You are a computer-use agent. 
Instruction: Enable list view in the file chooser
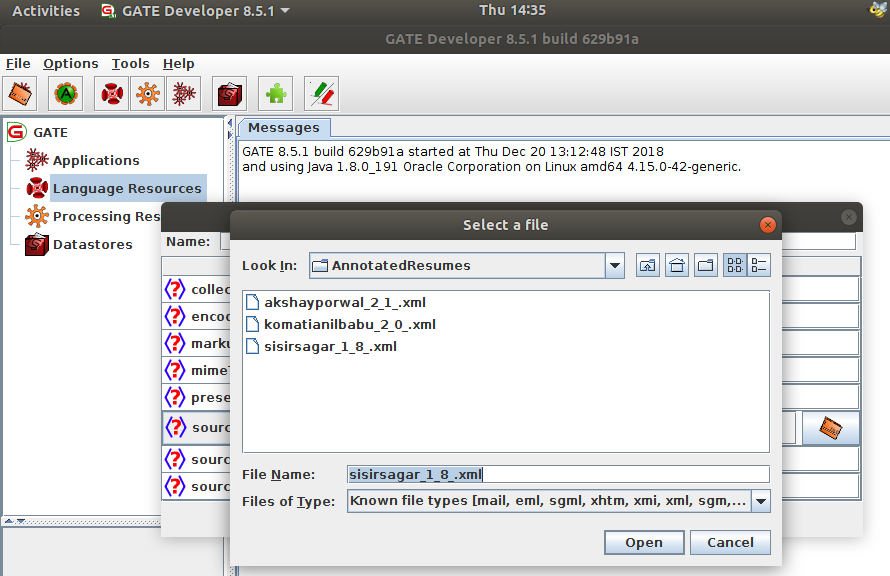coord(732,265)
